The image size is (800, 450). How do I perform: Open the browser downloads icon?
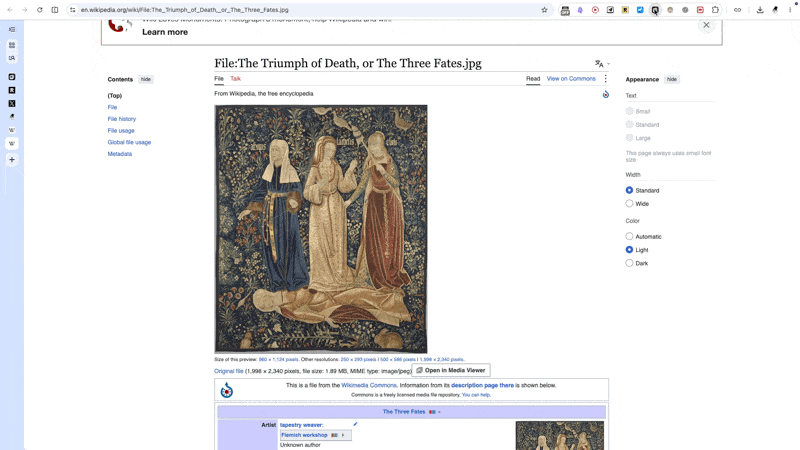coord(760,10)
